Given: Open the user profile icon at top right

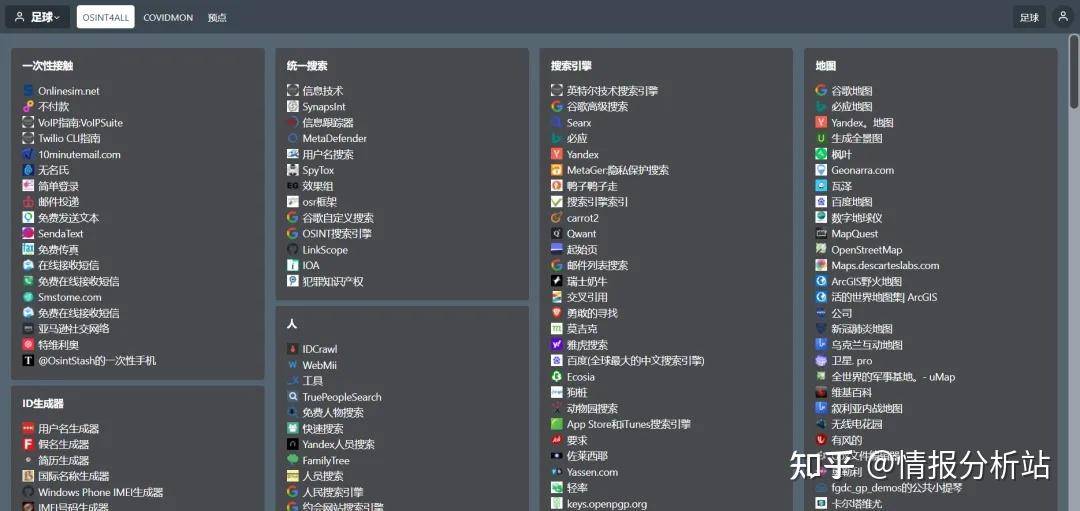Looking at the screenshot, I should [x=1064, y=17].
